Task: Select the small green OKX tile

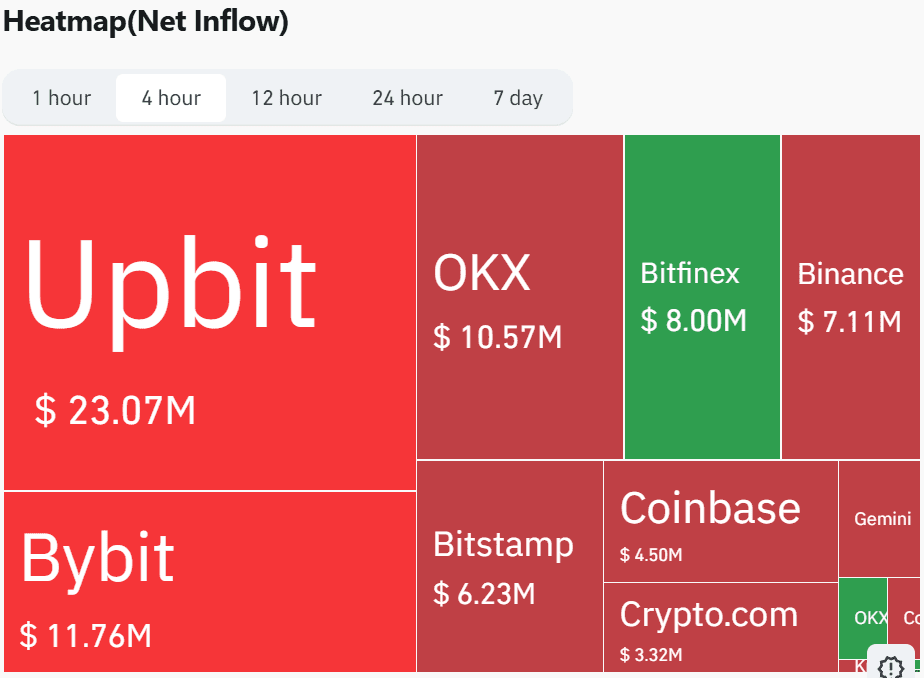Action: tap(866, 618)
